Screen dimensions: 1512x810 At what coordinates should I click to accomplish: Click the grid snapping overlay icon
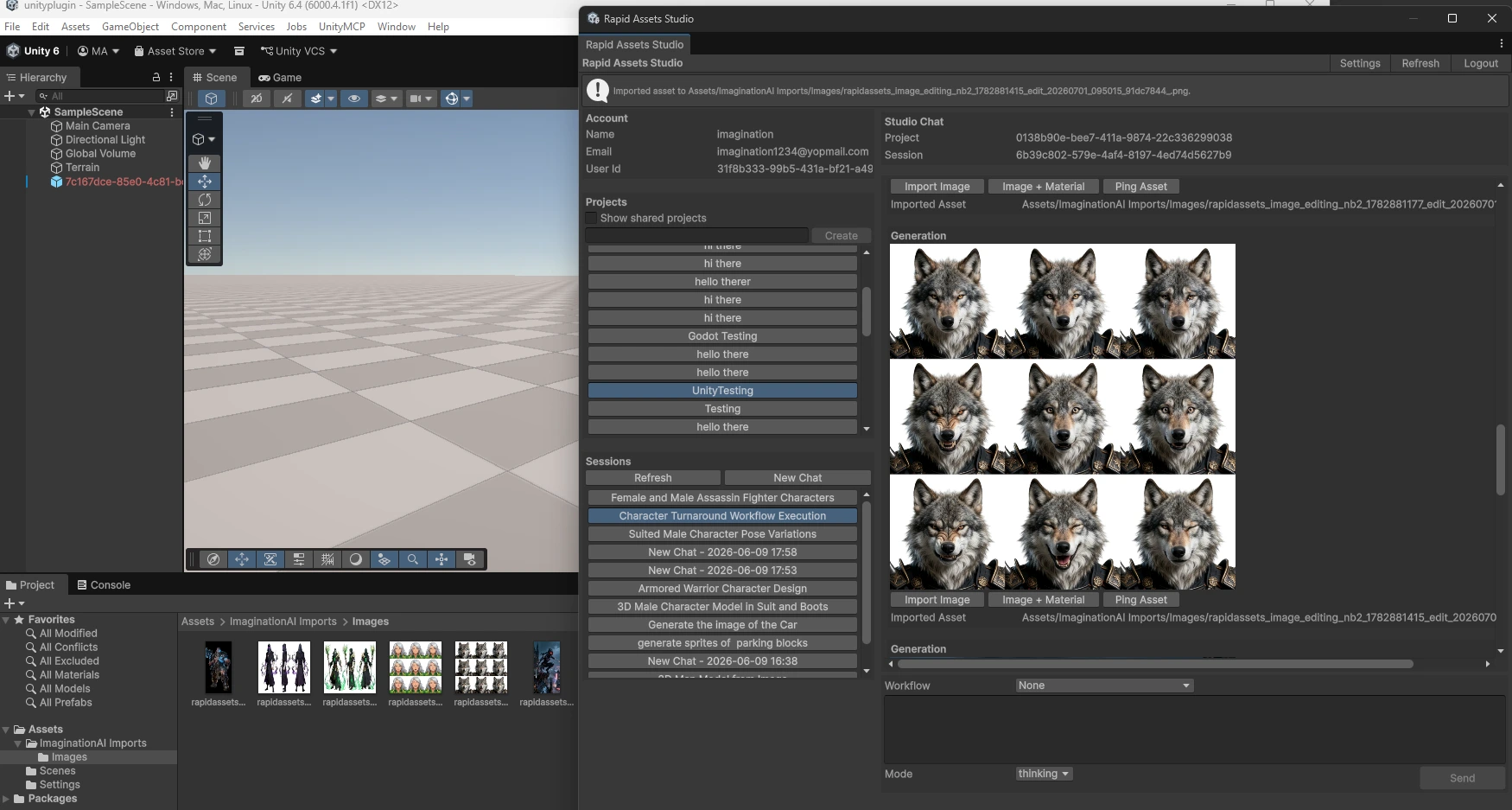click(327, 559)
